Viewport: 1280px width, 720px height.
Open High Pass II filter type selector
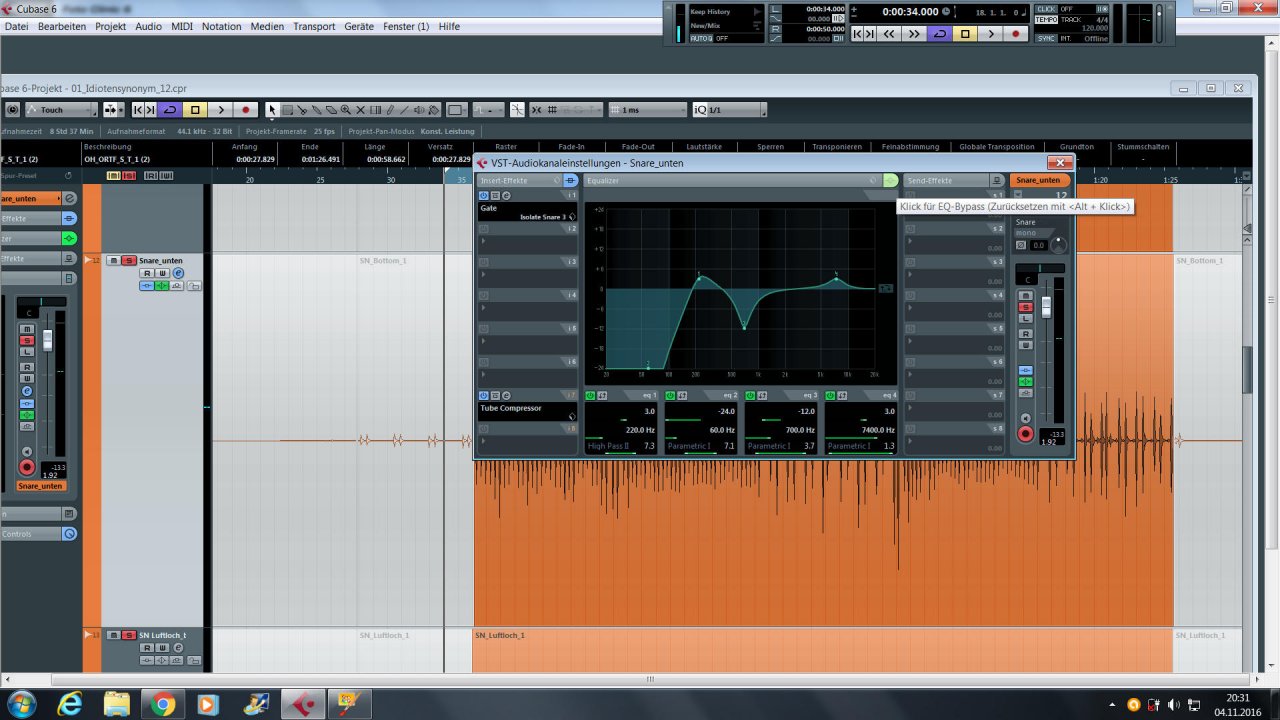(608, 446)
